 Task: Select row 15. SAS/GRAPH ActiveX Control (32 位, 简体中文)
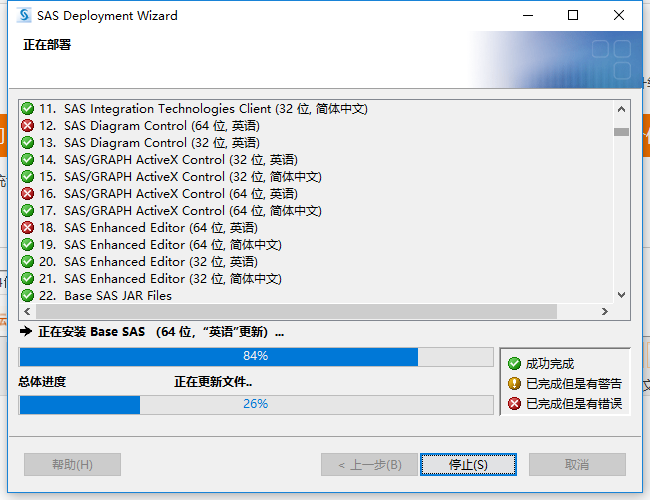point(316,177)
